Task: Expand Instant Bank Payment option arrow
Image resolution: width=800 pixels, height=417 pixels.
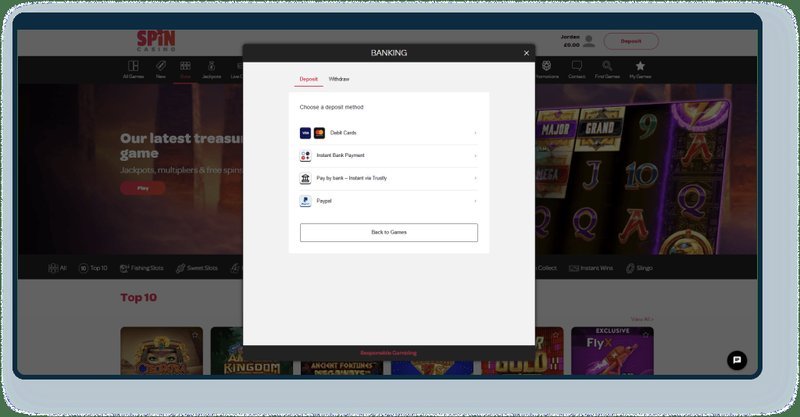Action: point(475,156)
